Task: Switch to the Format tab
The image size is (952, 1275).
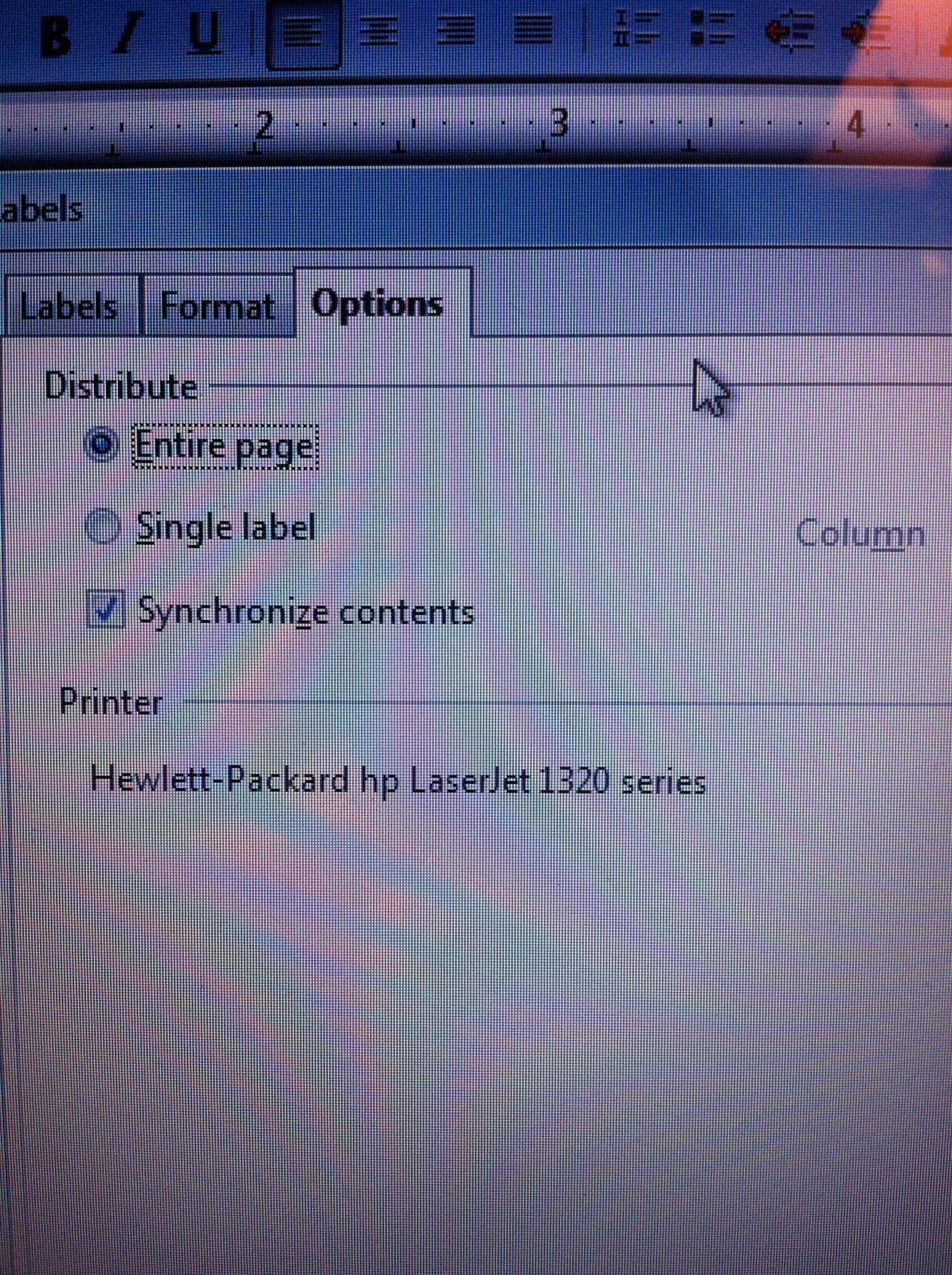Action: 217,305
